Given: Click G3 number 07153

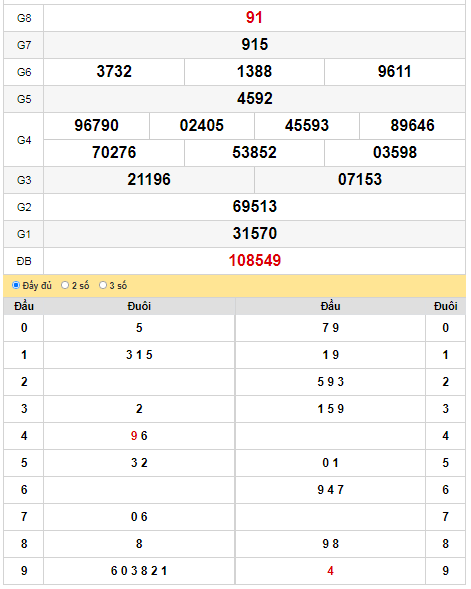Looking at the screenshot, I should [360, 180].
